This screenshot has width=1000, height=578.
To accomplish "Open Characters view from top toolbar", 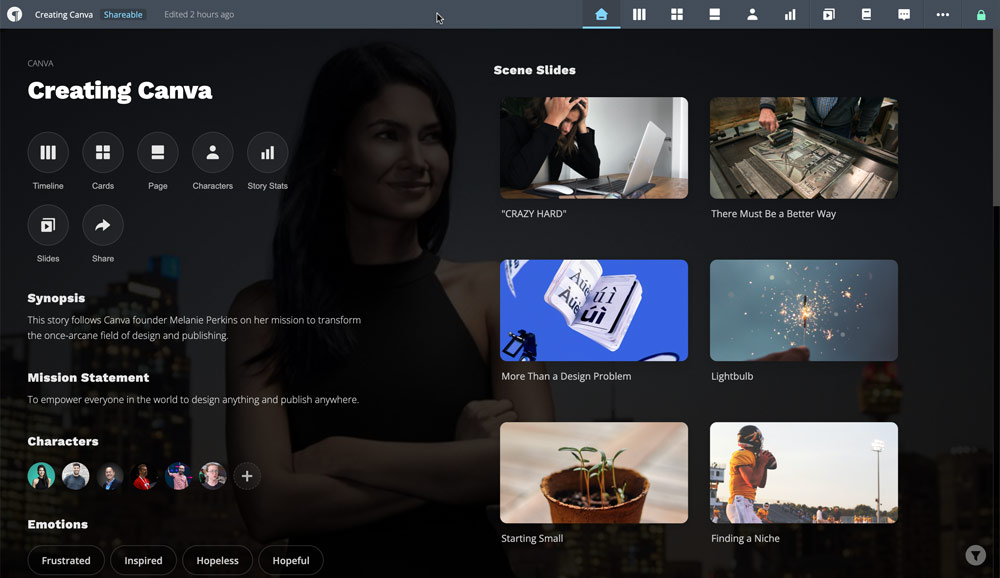I will (753, 14).
